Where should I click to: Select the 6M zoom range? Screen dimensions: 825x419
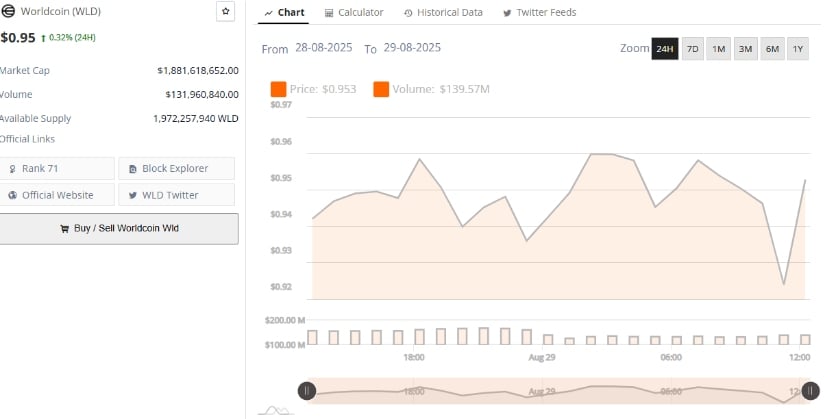pyautogui.click(x=772, y=49)
